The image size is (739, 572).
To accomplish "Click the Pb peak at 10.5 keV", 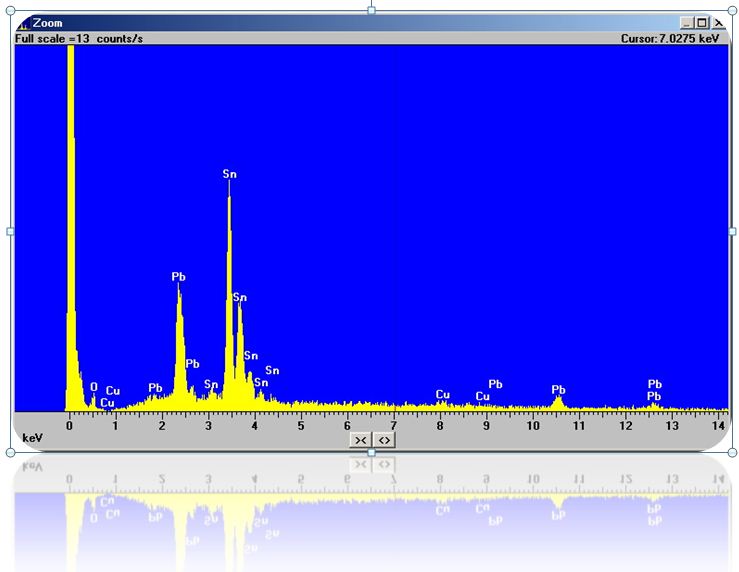I will [x=558, y=404].
